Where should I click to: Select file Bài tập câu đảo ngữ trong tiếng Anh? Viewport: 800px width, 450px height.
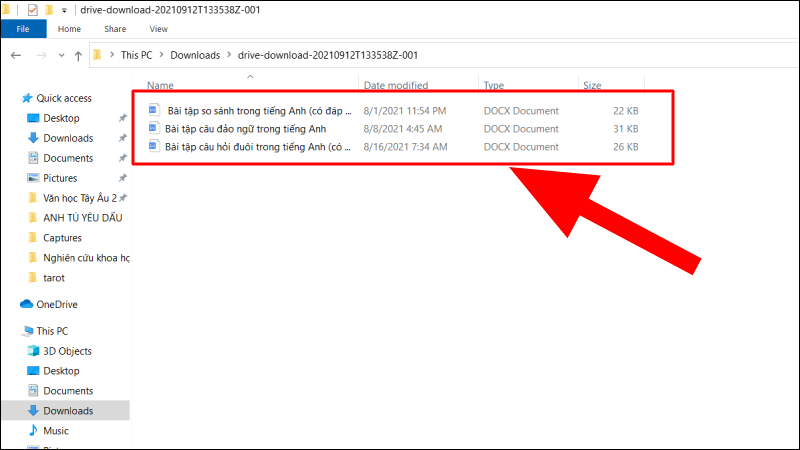tap(245, 129)
